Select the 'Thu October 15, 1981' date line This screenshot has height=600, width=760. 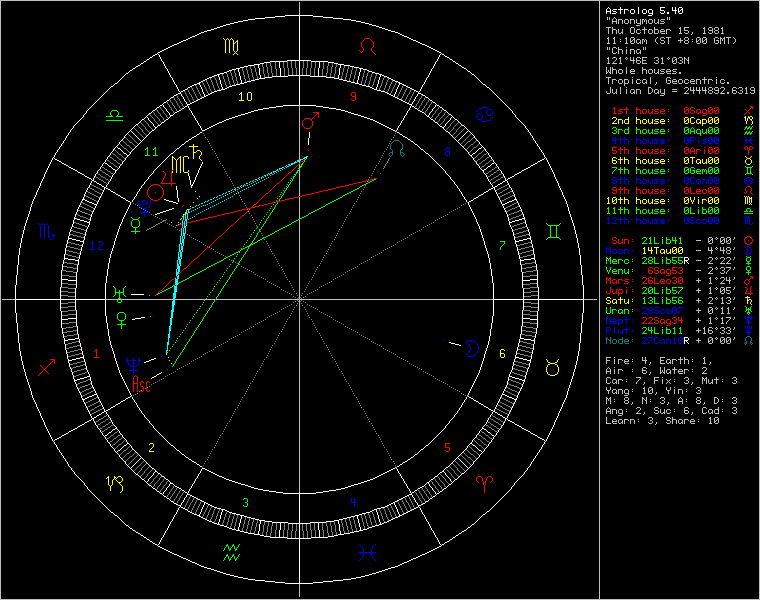click(665, 31)
